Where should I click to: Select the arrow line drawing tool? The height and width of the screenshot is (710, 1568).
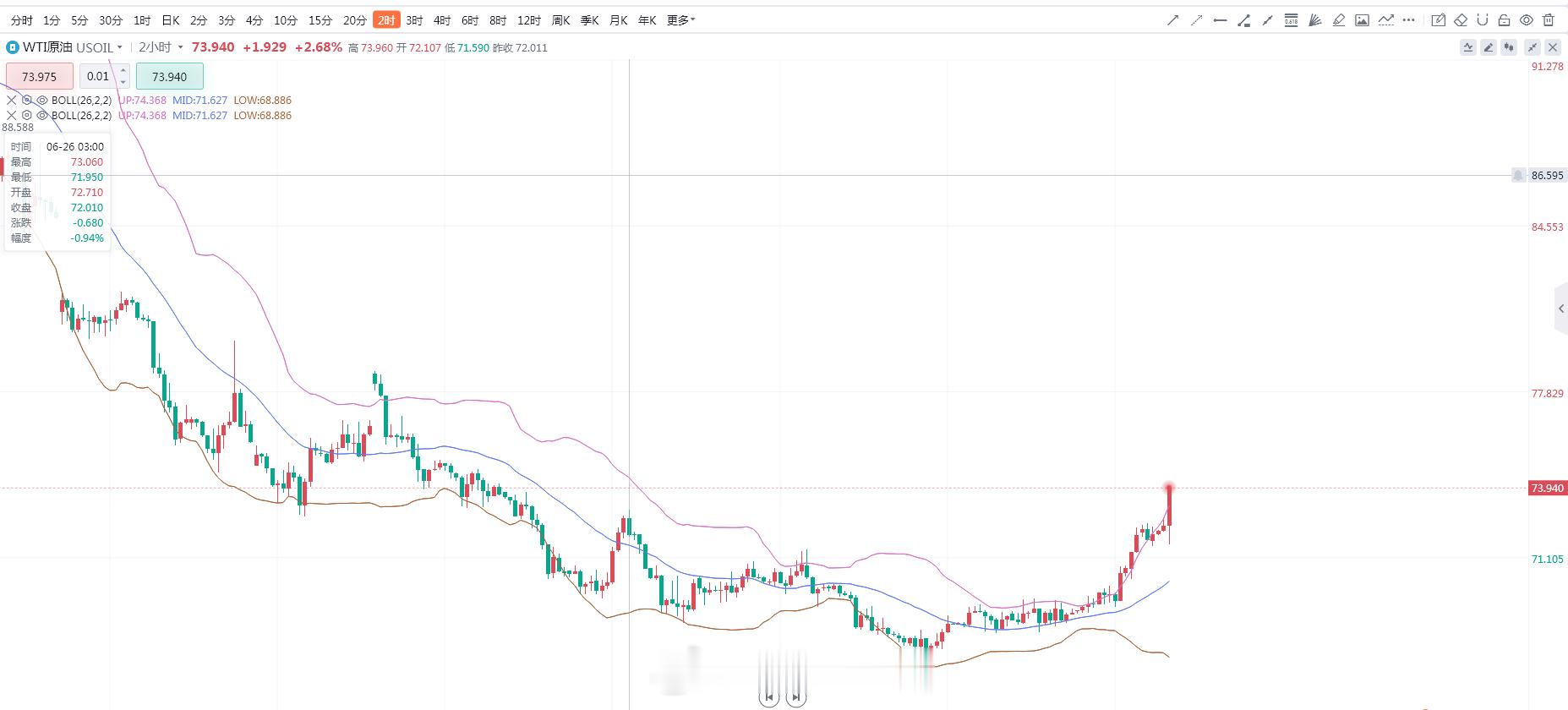1172,20
